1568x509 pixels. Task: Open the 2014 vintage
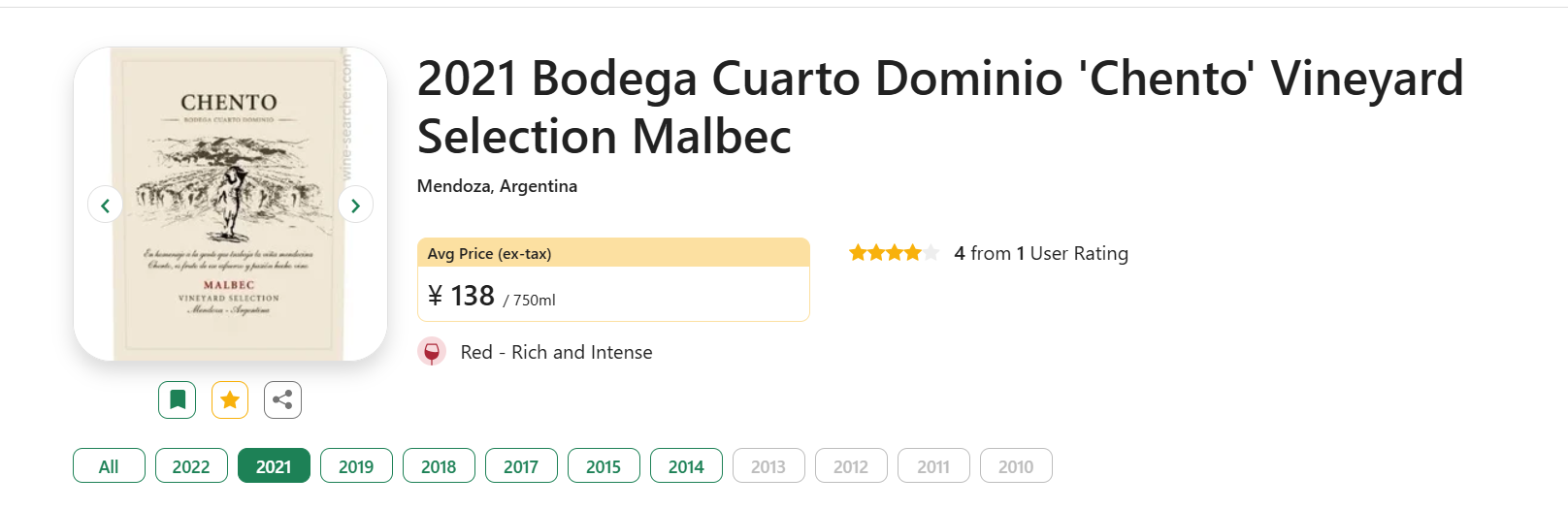pyautogui.click(x=686, y=465)
